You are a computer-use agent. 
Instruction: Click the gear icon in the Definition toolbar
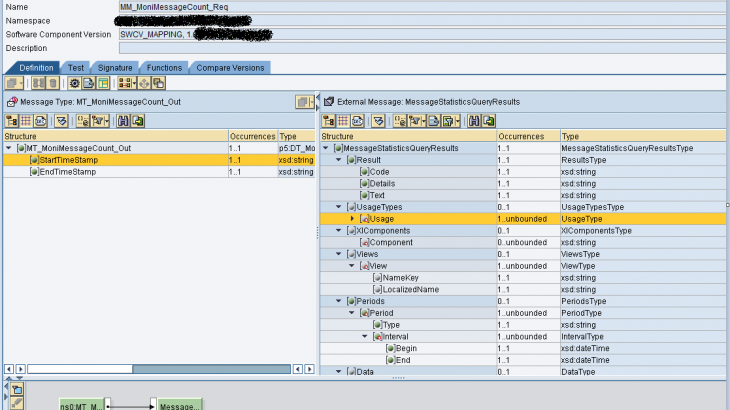click(x=74, y=83)
